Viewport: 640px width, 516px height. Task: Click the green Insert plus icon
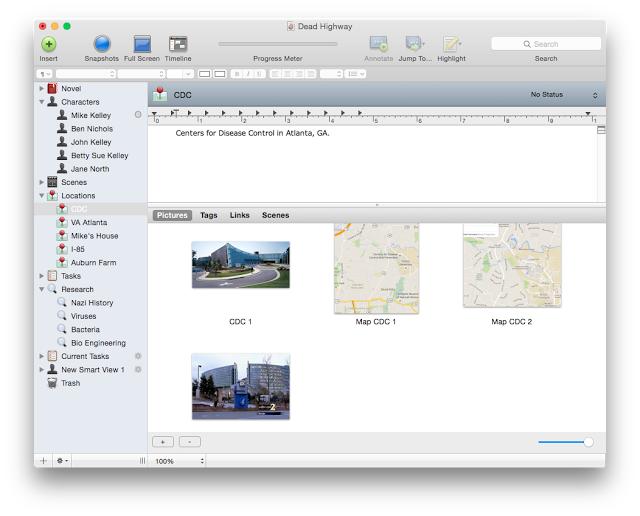pos(49,44)
